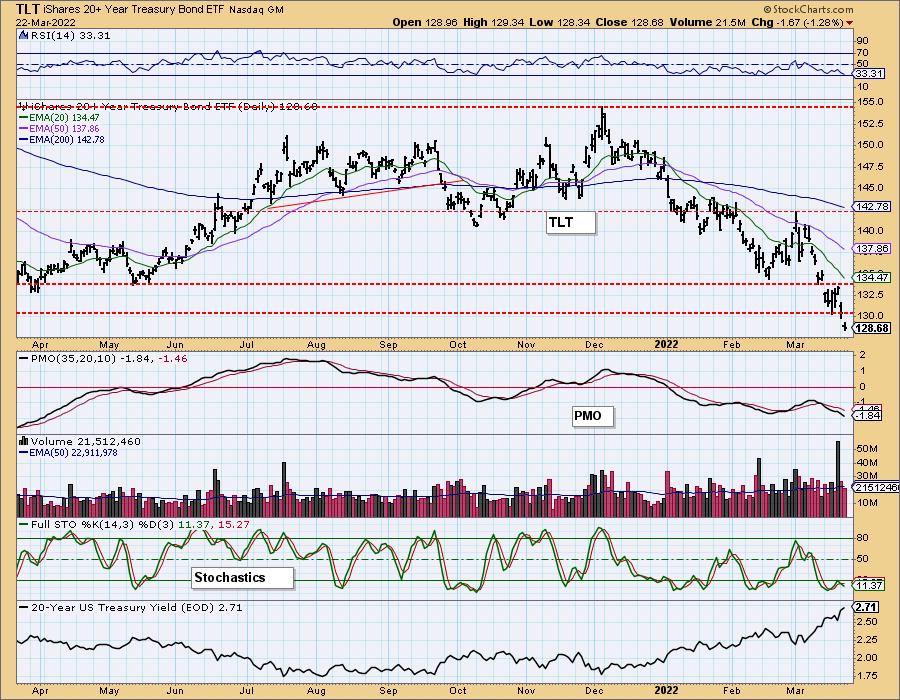Click the High 129.34 header value
Viewport: 900px width, 700px height.
click(494, 22)
